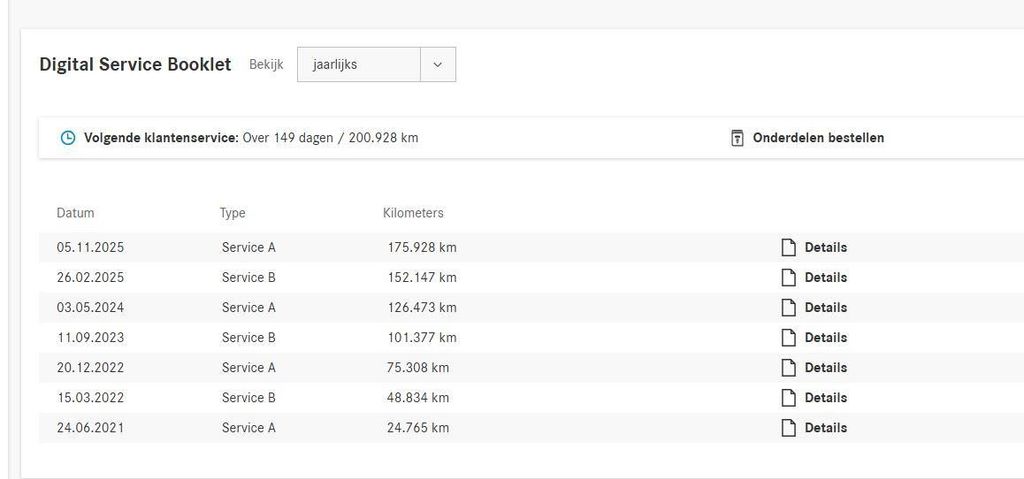Click the Type column header
Viewport: 1024px width, 479px height.
pyautogui.click(x=232, y=213)
